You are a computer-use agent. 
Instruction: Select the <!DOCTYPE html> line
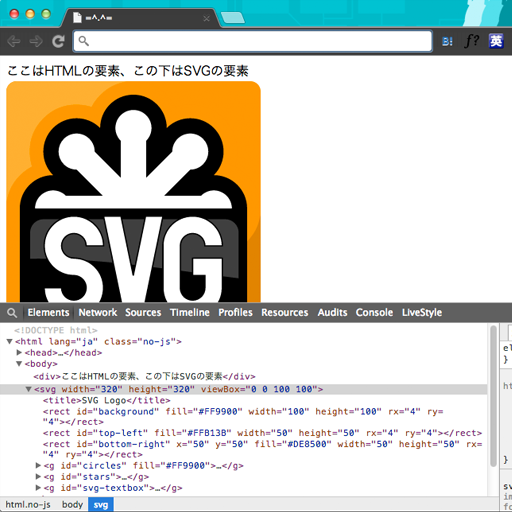coord(56,330)
